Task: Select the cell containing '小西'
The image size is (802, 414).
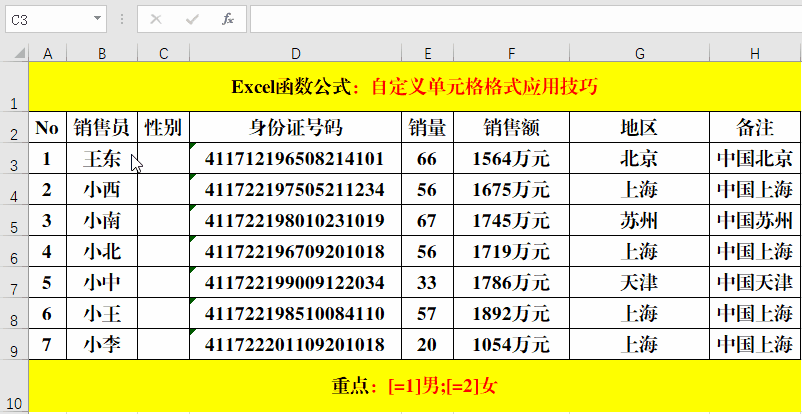Action: [x=102, y=189]
